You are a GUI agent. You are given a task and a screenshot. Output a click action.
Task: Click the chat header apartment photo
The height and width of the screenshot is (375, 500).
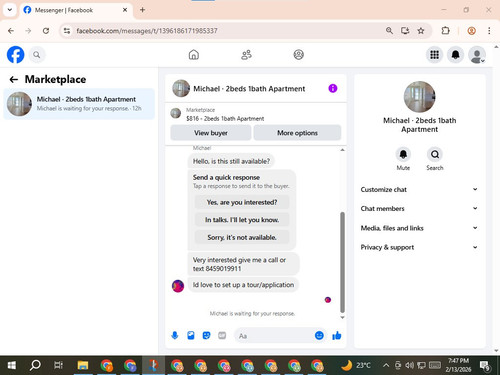pos(181,88)
